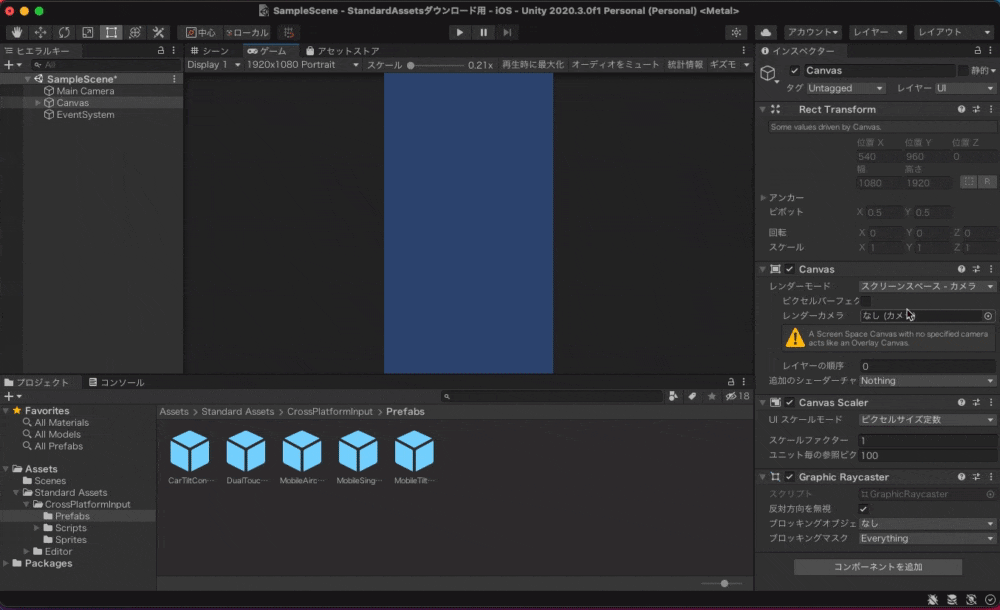Select the Scale tool
The height and width of the screenshot is (610, 1000).
click(x=87, y=32)
